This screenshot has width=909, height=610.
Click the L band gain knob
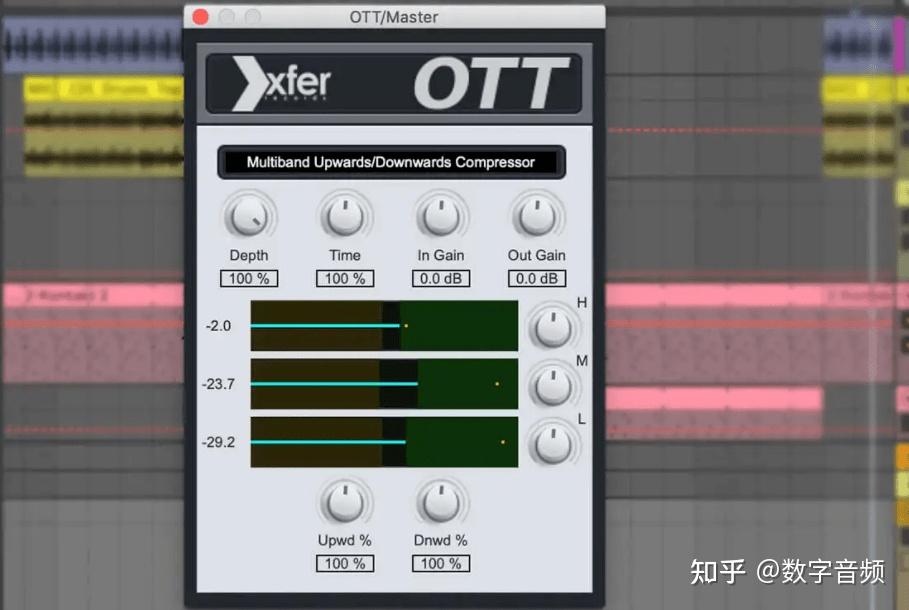point(553,444)
